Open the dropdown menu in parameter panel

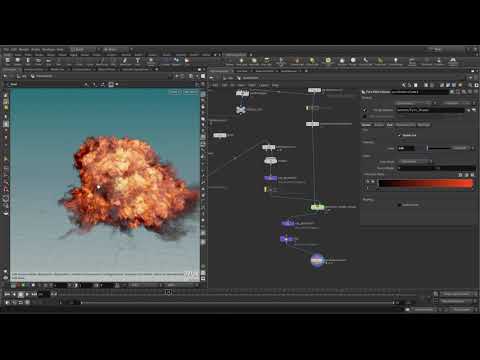pyautogui.click(x=415, y=162)
